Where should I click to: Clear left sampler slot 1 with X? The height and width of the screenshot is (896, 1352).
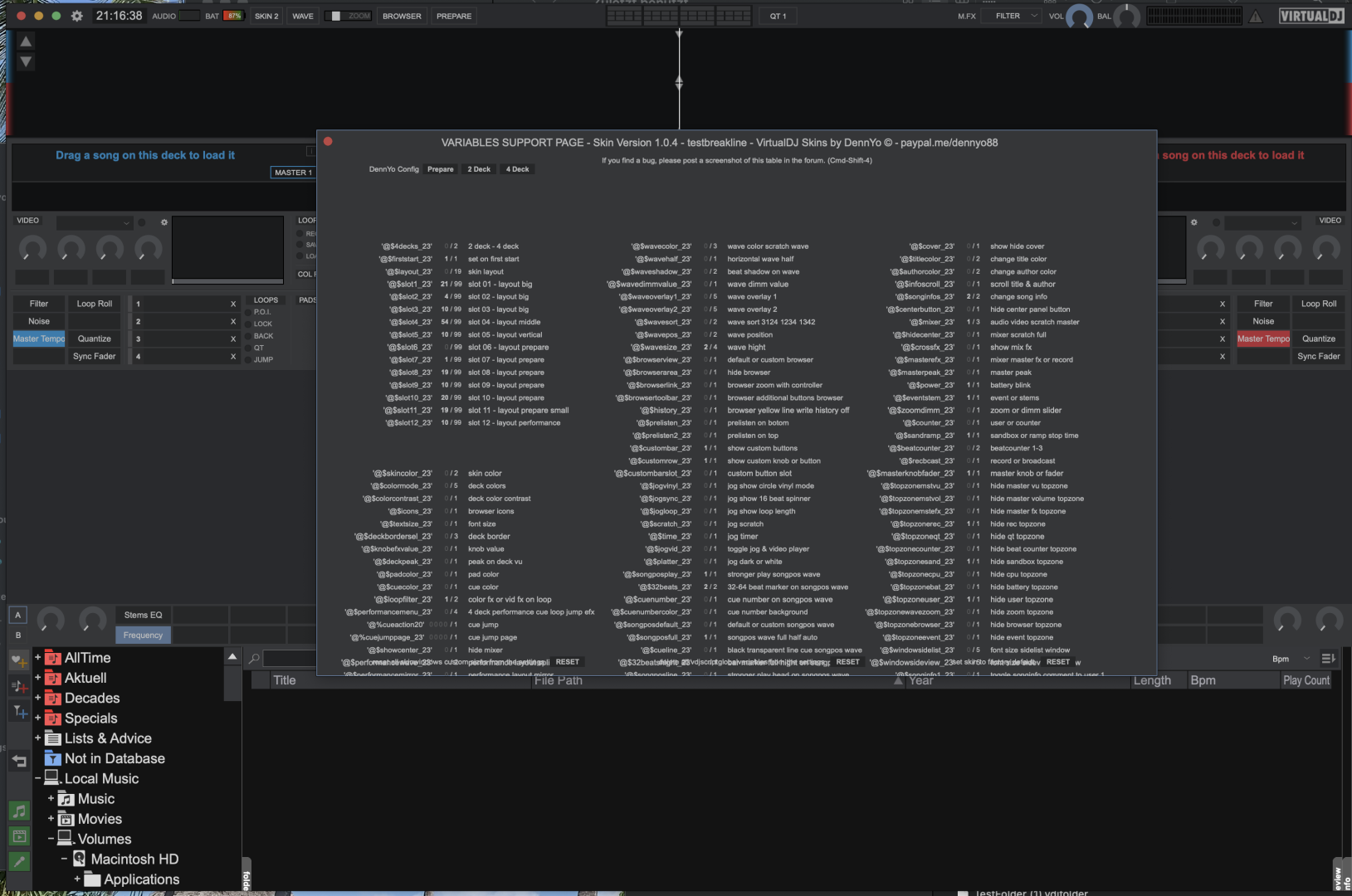coord(233,304)
